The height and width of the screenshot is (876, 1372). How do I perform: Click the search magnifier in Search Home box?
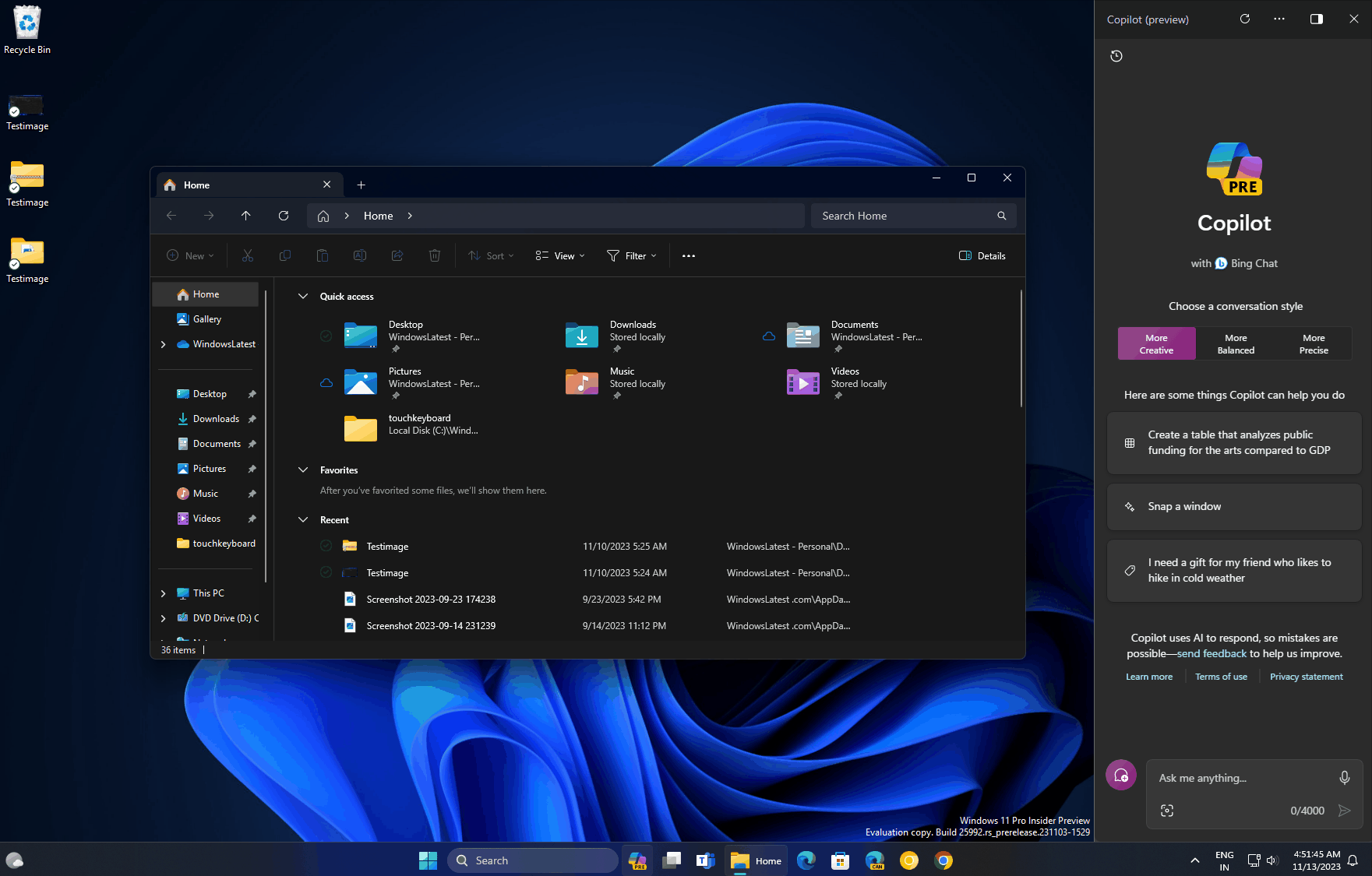[x=1002, y=216]
